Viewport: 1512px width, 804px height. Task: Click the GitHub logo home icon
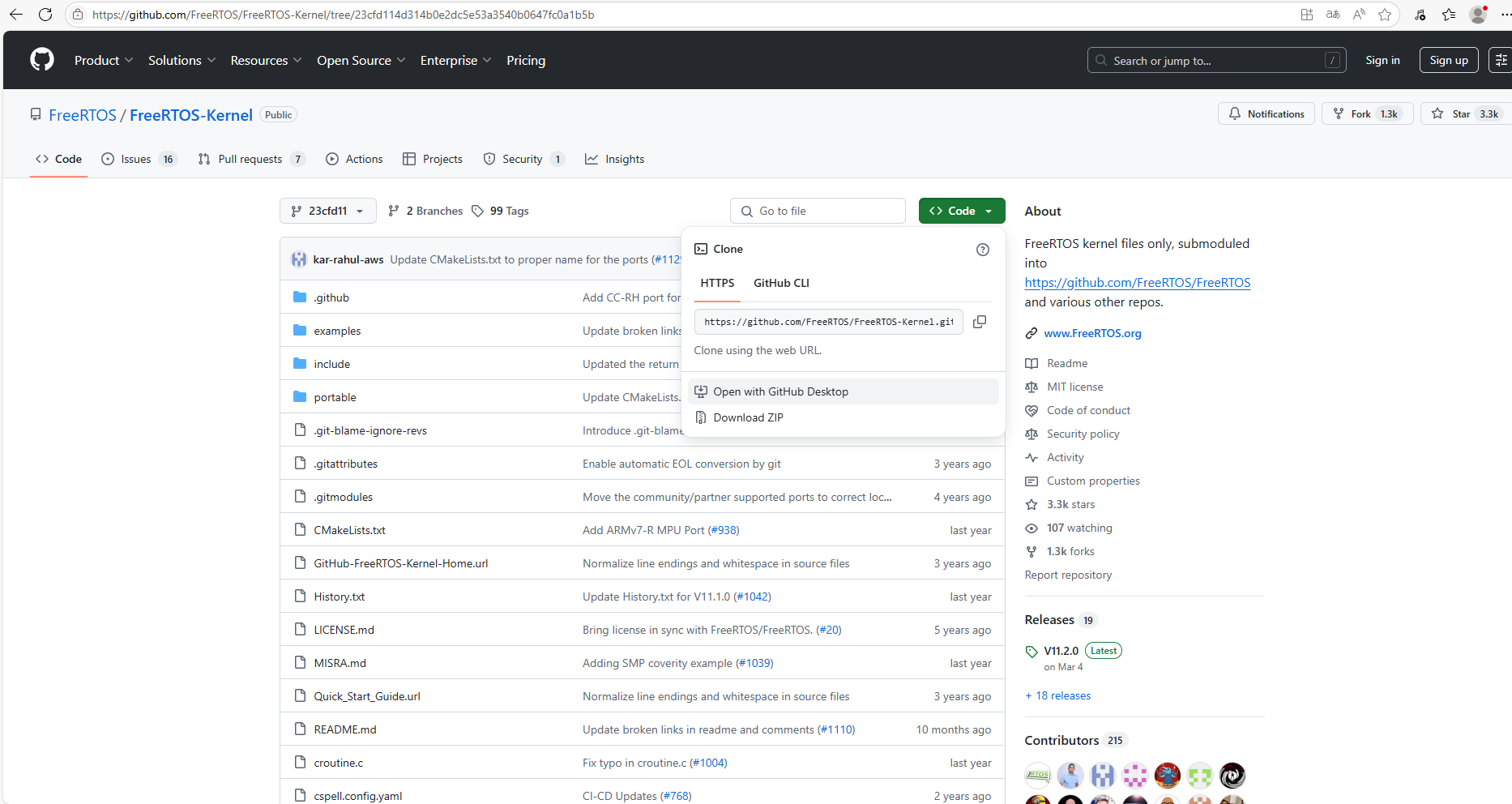coord(42,60)
